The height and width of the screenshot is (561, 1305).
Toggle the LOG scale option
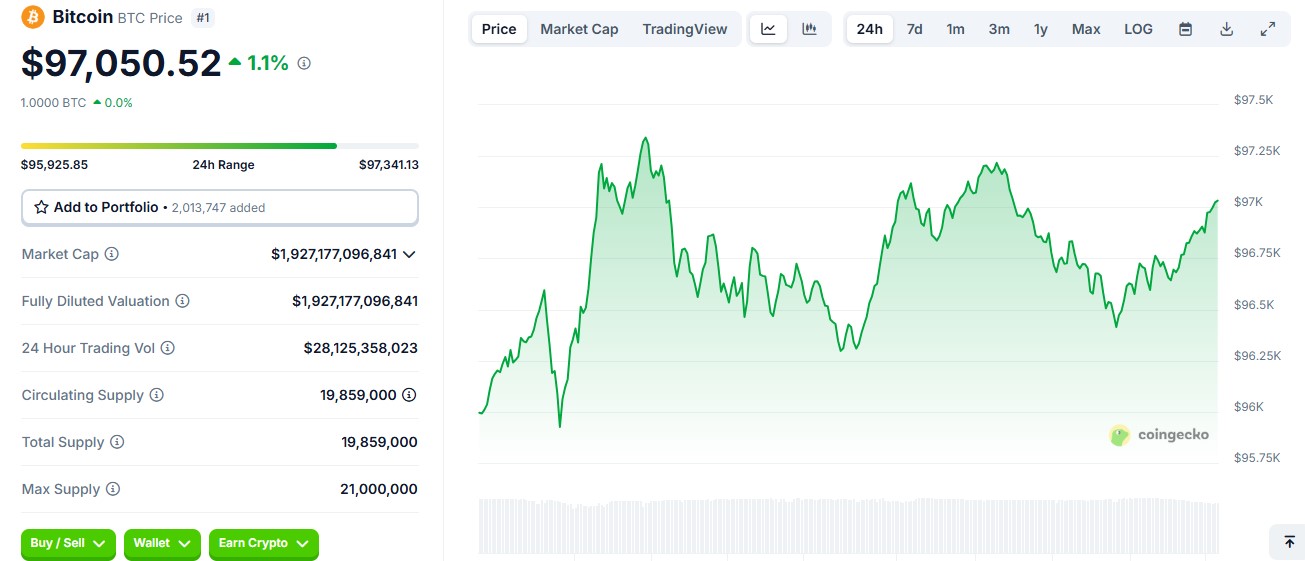coord(1138,29)
